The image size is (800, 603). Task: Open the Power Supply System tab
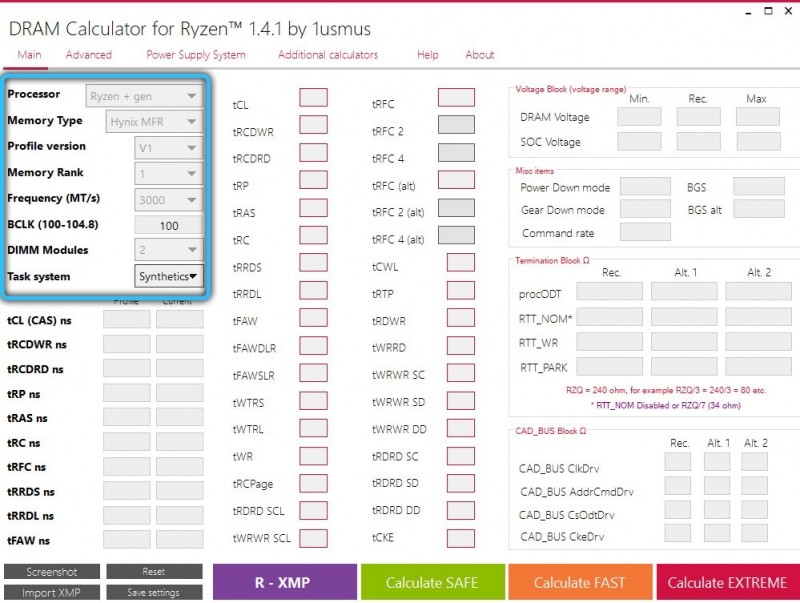[x=196, y=55]
